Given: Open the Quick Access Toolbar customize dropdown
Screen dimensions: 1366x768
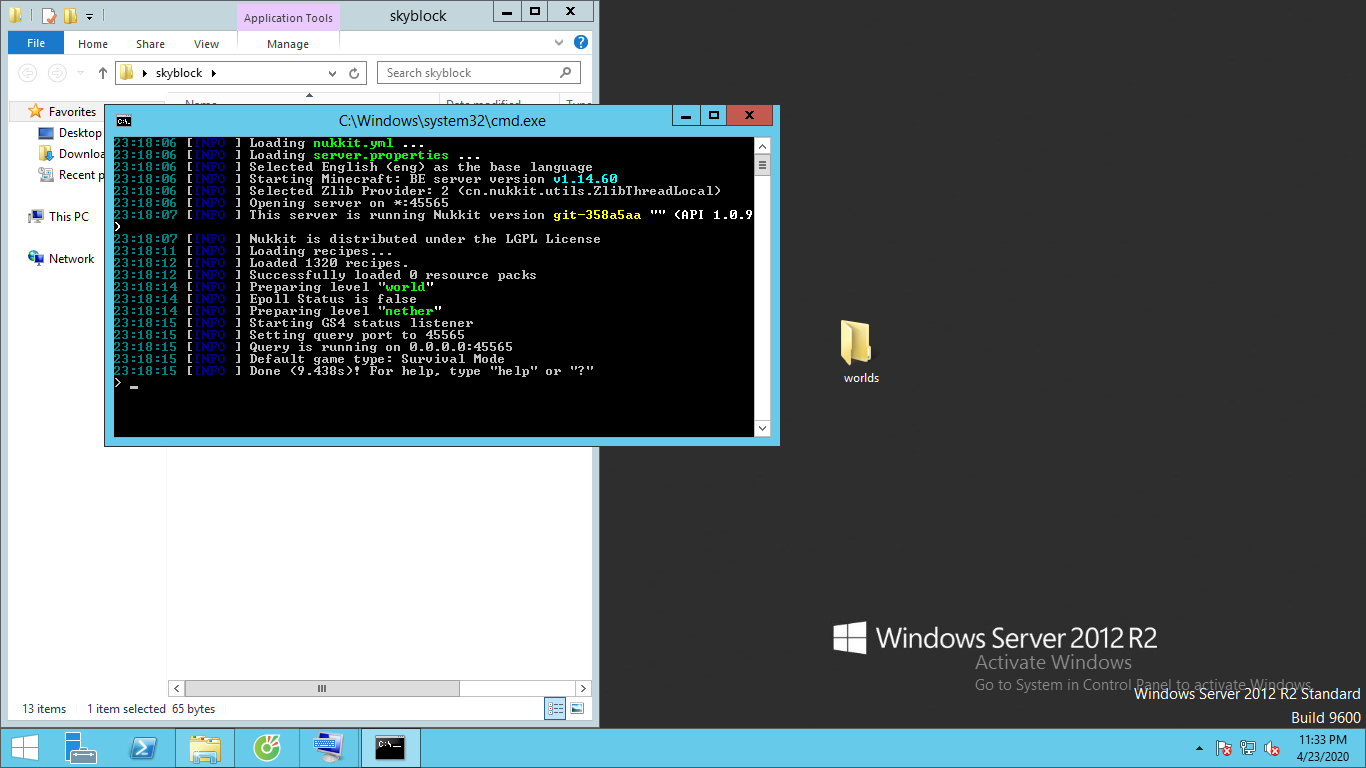Looking at the screenshot, I should click(x=89, y=16).
